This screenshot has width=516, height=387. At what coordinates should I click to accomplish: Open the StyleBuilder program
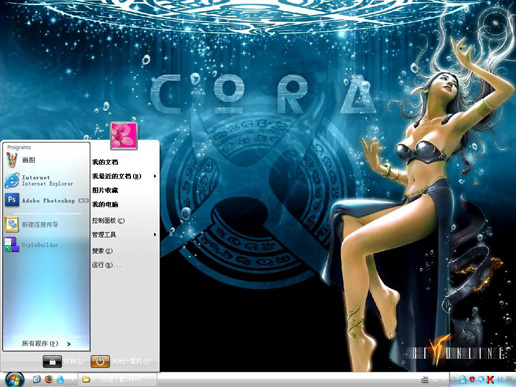pos(47,245)
